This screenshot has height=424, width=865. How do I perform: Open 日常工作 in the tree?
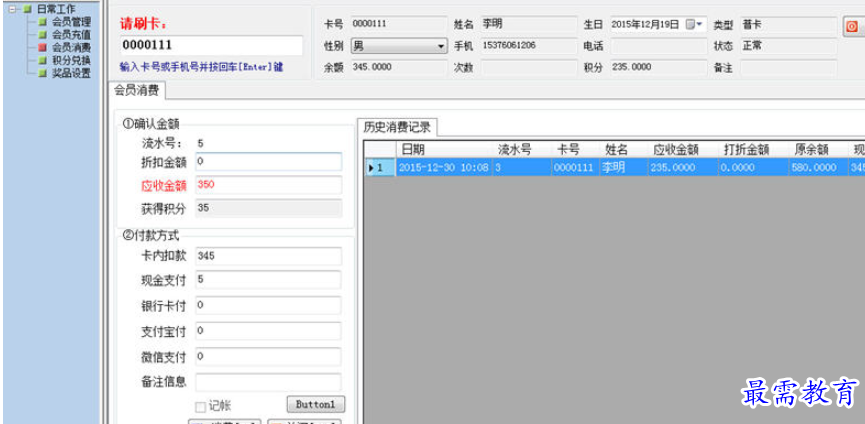click(x=56, y=9)
